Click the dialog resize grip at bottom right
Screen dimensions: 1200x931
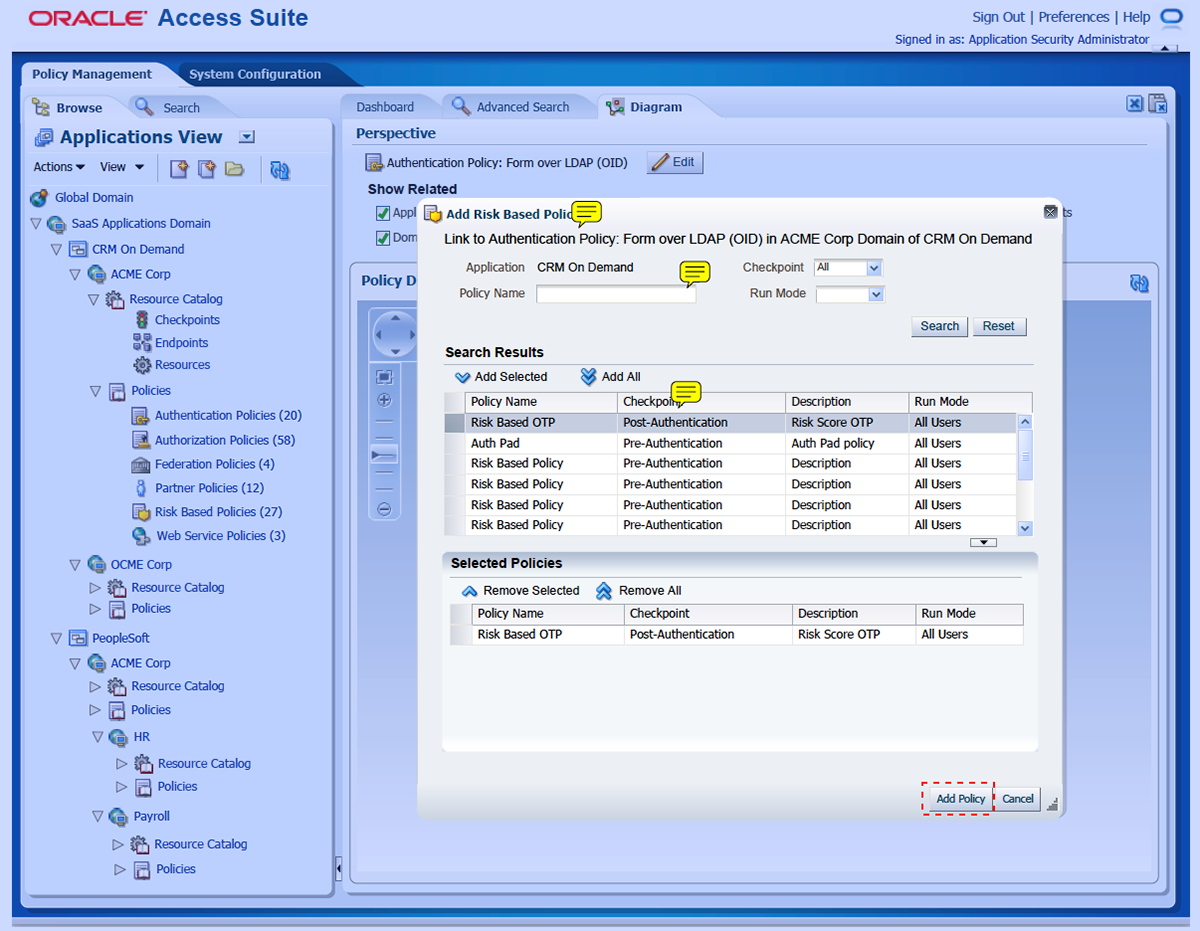[x=1052, y=804]
